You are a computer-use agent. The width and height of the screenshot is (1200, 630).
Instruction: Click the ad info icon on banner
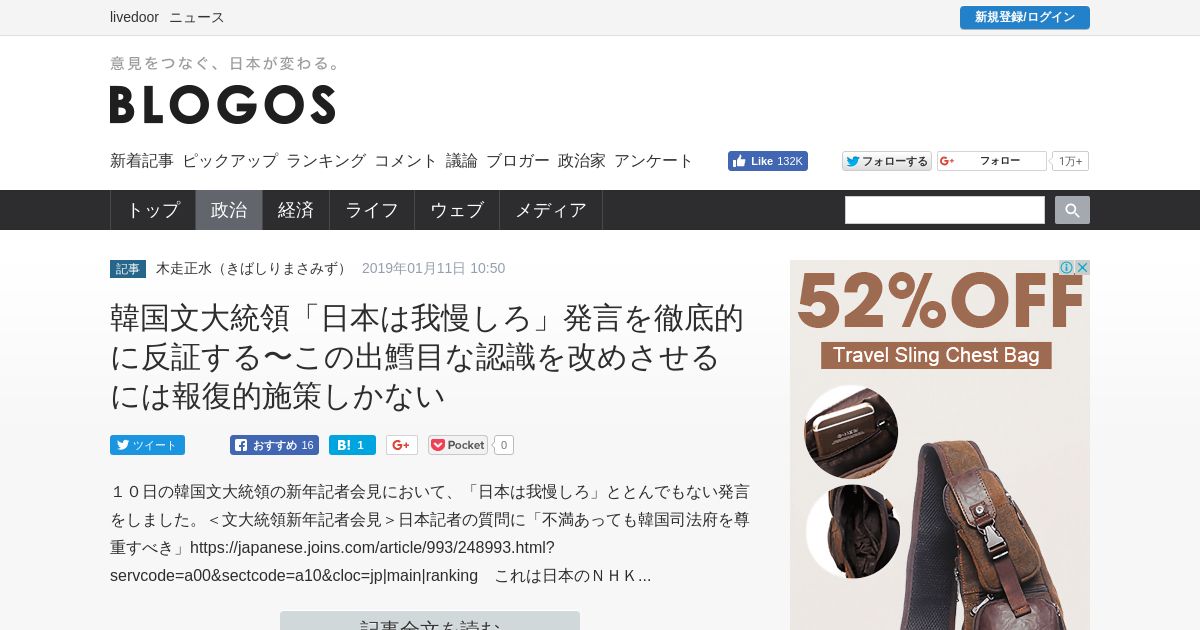tap(1067, 268)
